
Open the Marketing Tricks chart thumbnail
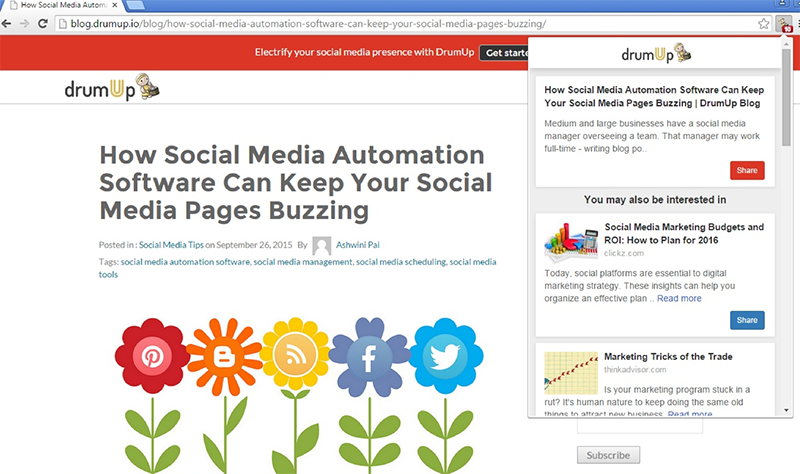[571, 373]
